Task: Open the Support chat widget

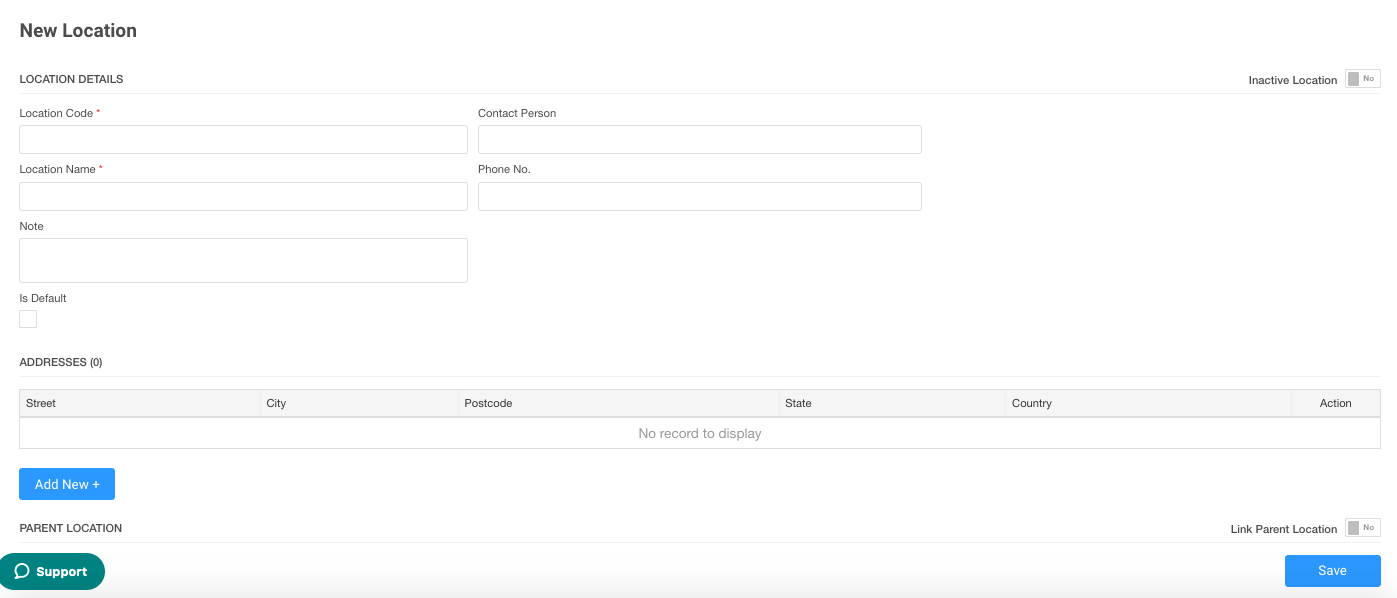Action: pyautogui.click(x=51, y=572)
